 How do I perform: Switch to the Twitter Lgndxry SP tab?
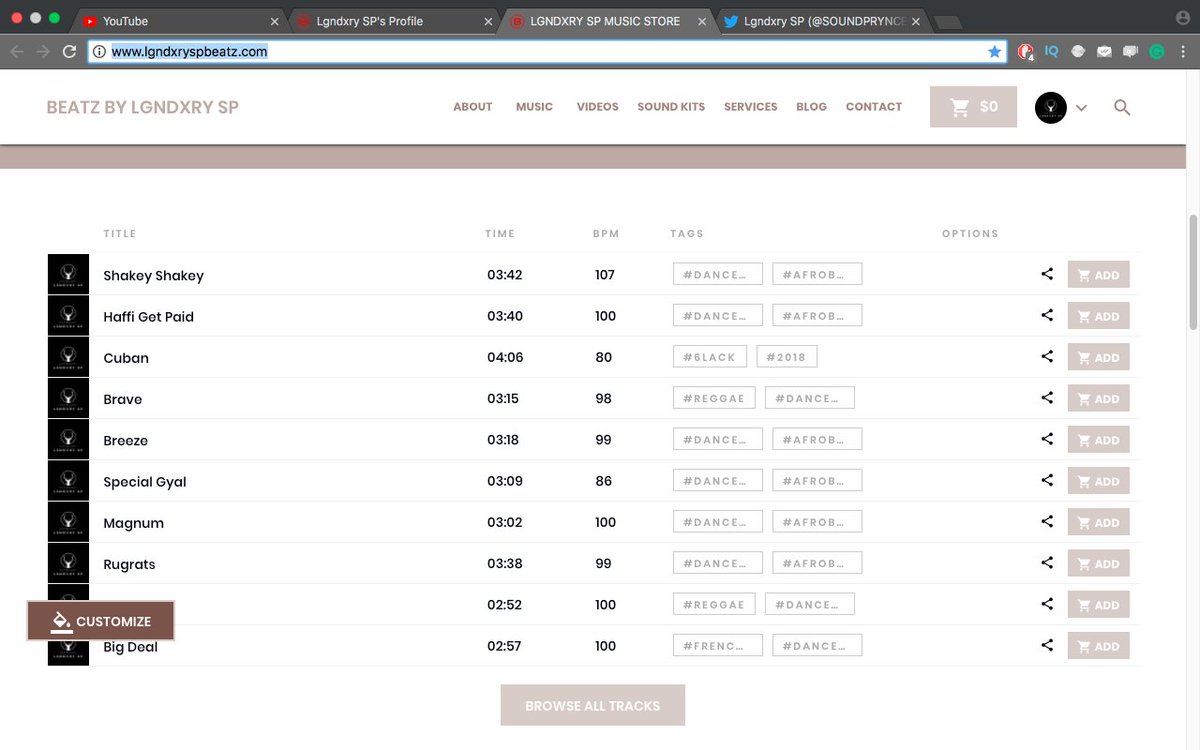824,21
